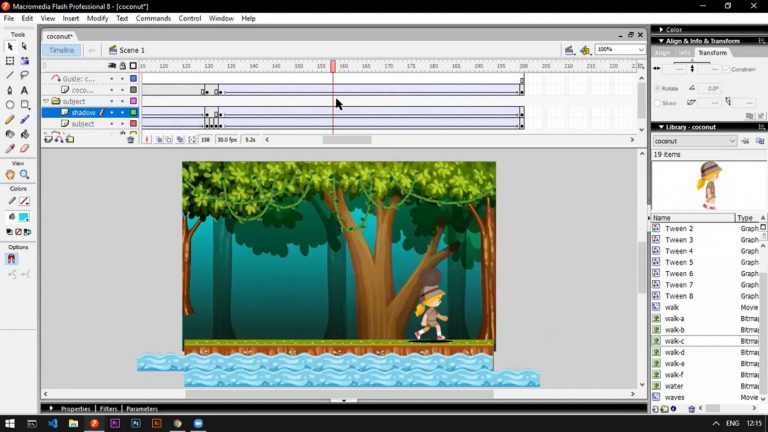
Task: Select walk-c bitmap in the Library list
Action: point(675,341)
